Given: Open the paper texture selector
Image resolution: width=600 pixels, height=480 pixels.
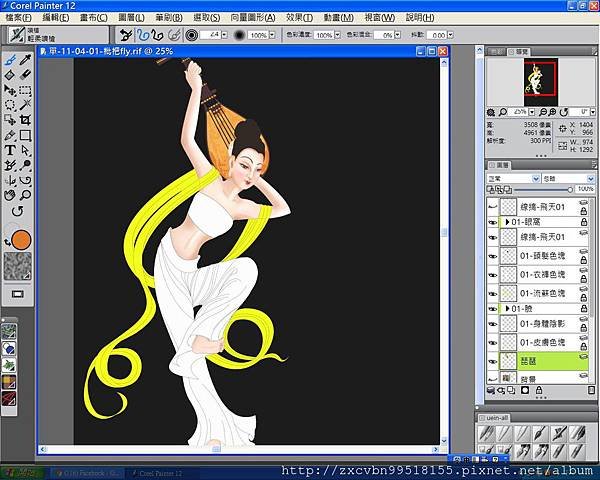Looking at the screenshot, I should [x=18, y=266].
